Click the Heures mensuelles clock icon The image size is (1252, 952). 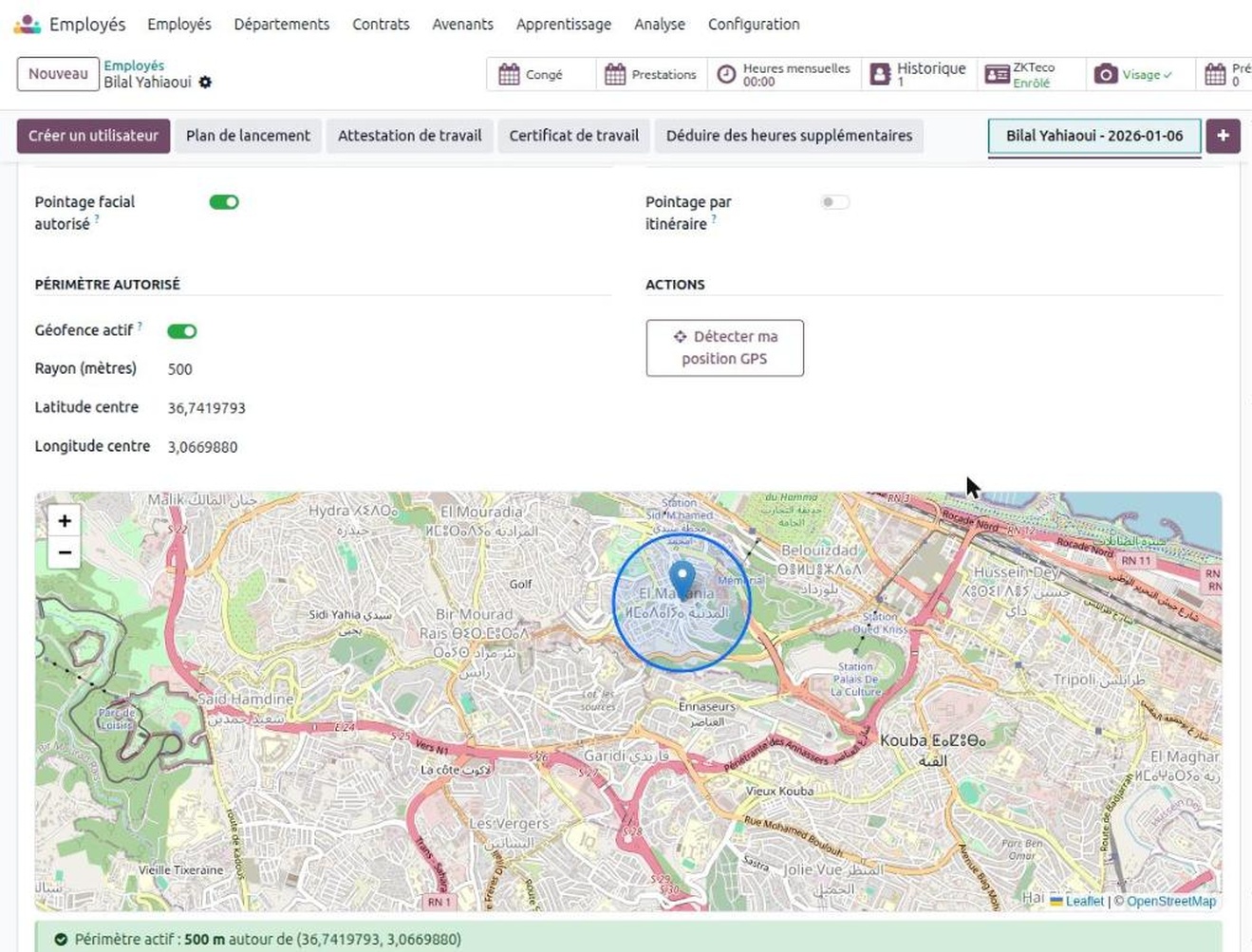(x=726, y=74)
